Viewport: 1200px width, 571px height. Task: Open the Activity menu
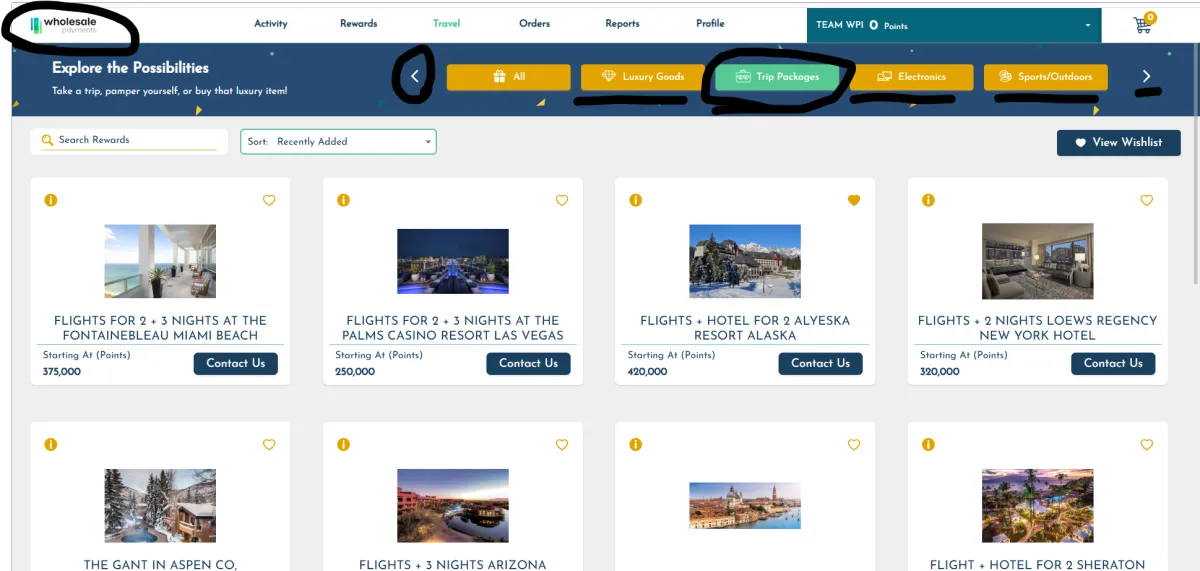coord(270,24)
